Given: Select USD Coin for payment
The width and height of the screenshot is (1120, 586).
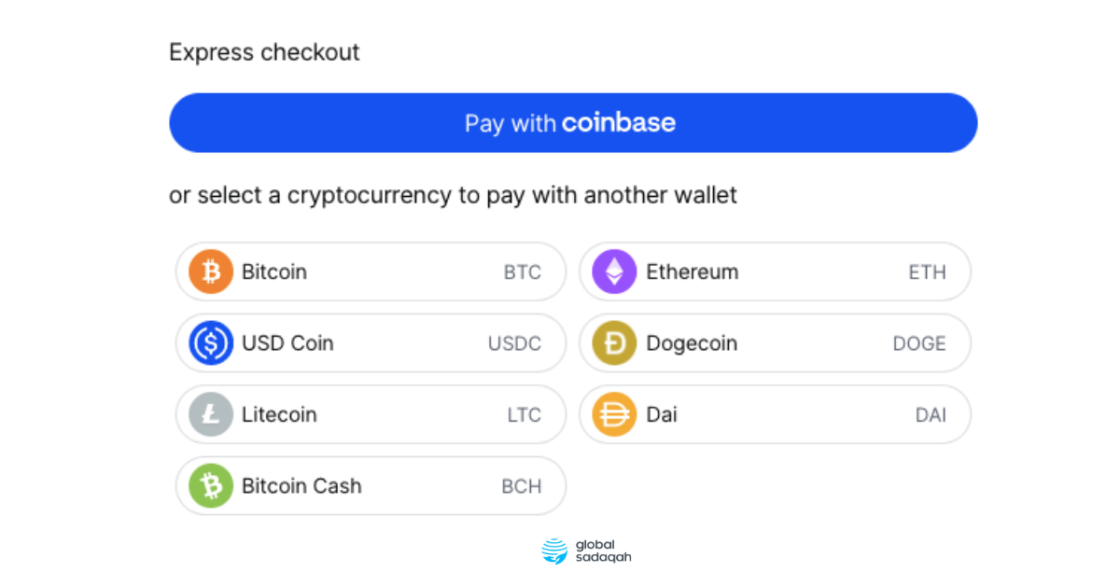Looking at the screenshot, I should click(x=370, y=343).
